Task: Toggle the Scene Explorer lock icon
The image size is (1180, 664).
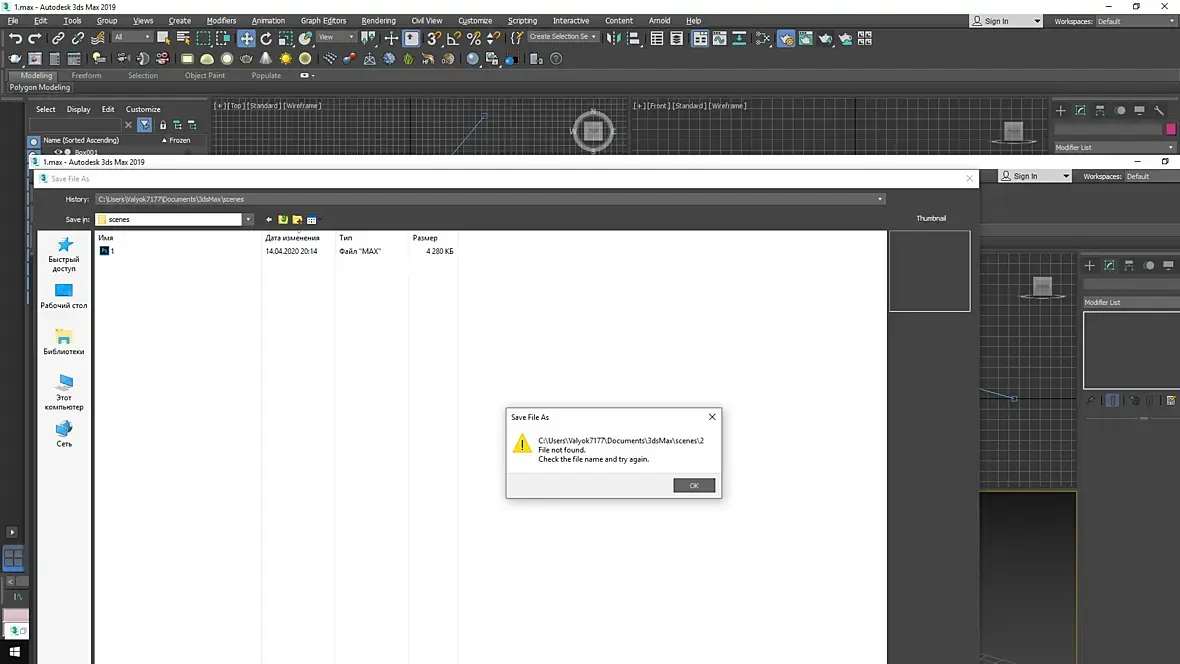Action: [x=163, y=125]
